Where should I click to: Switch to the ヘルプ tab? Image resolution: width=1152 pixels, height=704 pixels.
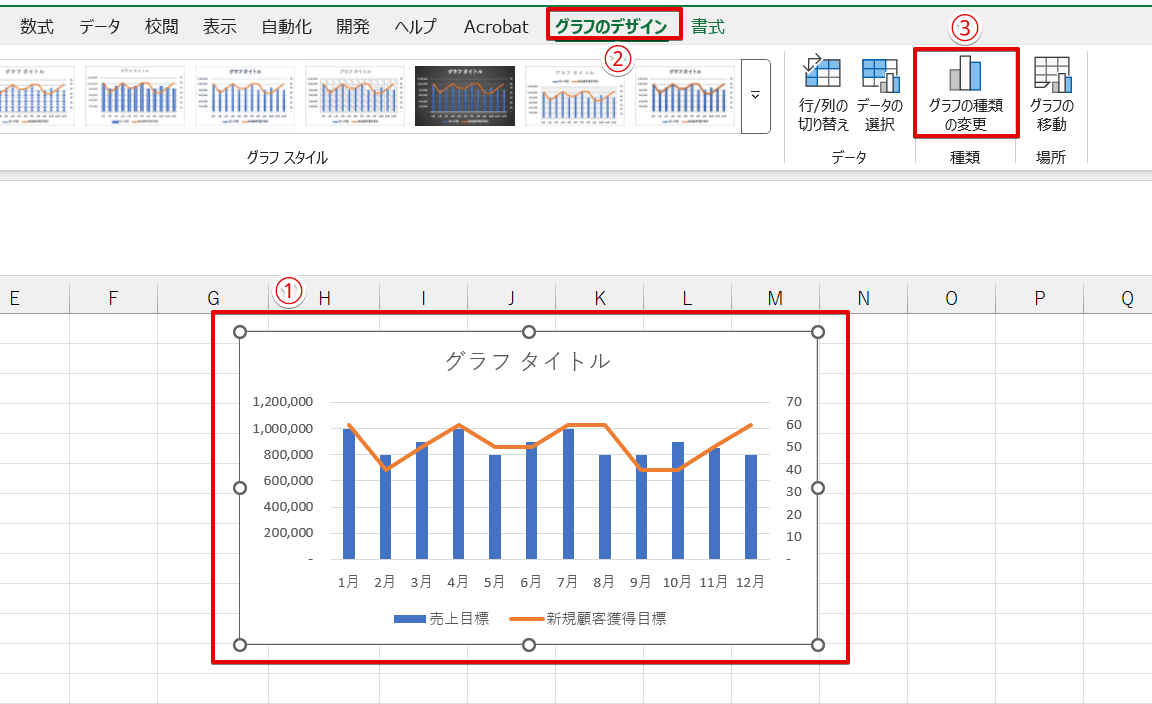[x=415, y=27]
